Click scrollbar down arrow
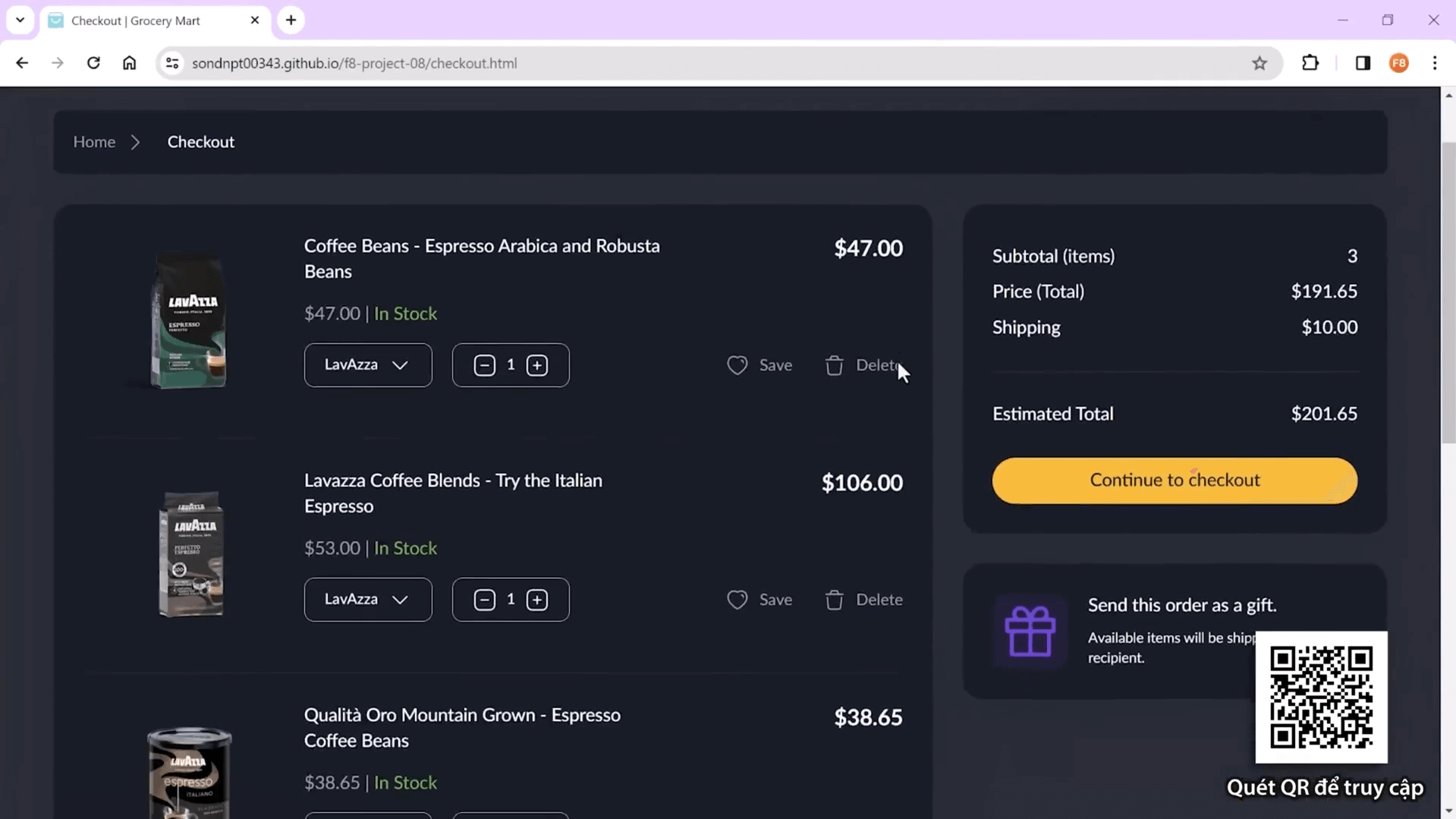 pyautogui.click(x=1448, y=811)
